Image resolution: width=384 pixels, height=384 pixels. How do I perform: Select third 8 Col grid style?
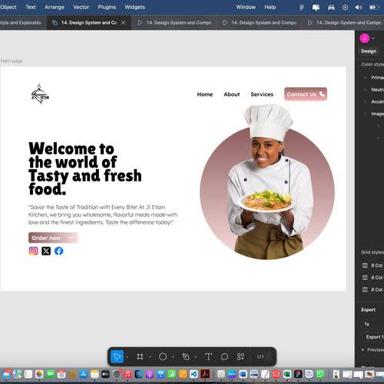click(373, 290)
